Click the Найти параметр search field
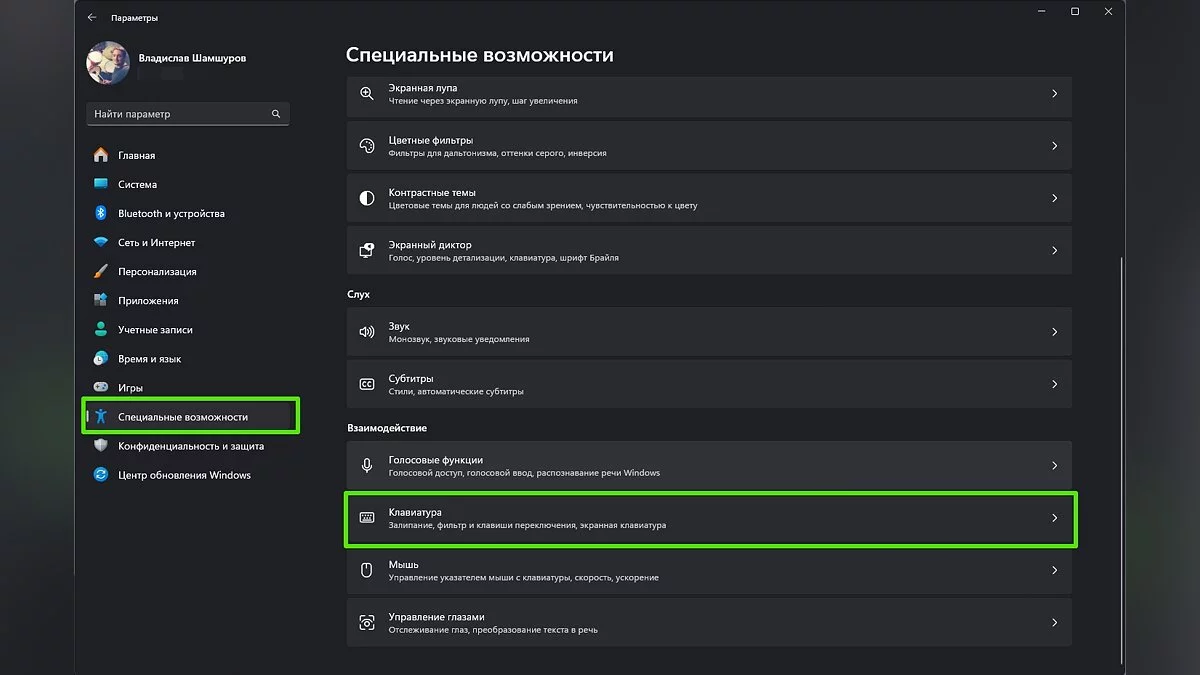The width and height of the screenshot is (1200, 675). click(x=178, y=114)
